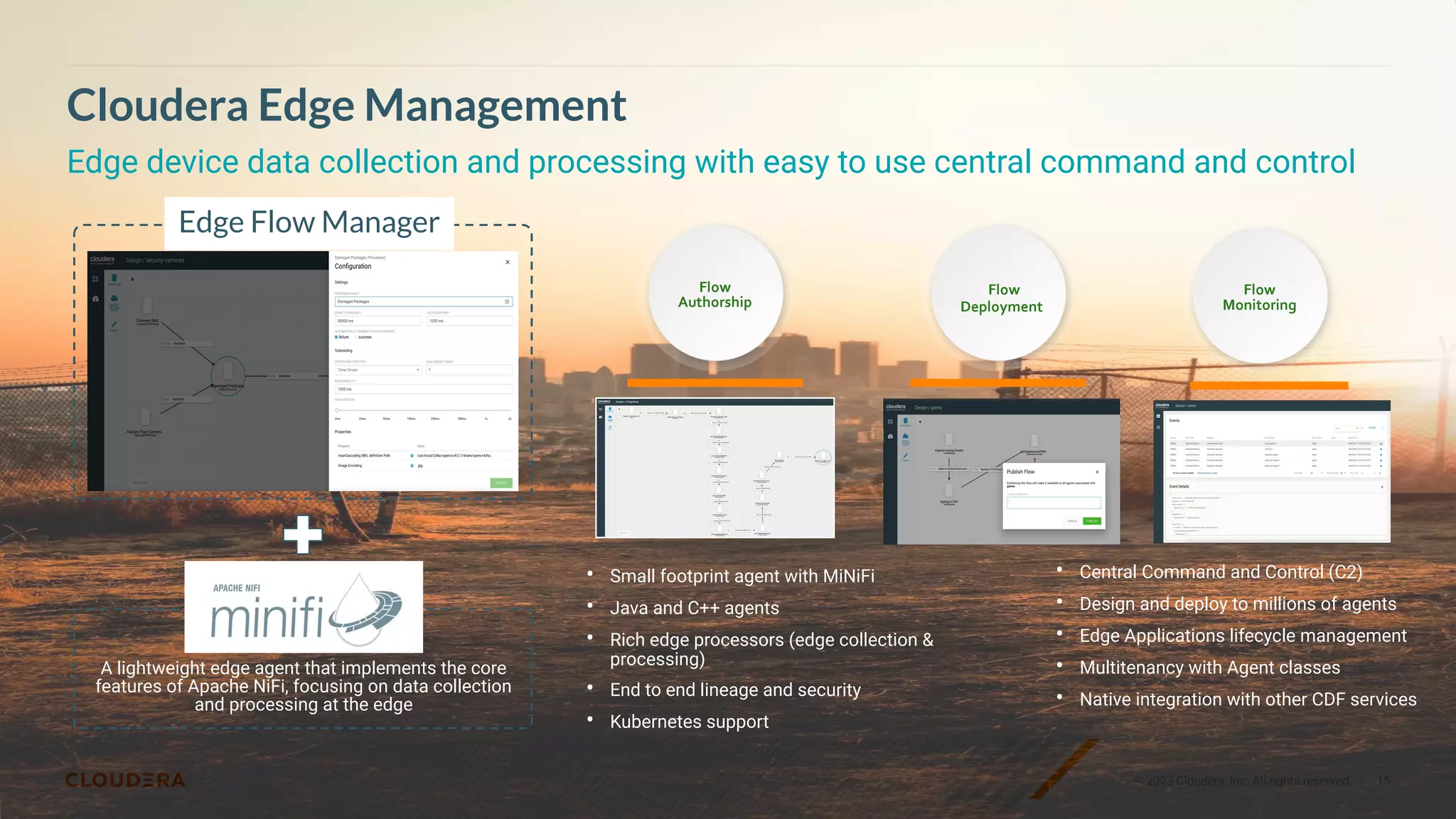Screen dimensions: 1456x819
Task: Click the cloud Remote Process Group icon in security-cameras toolbar
Action: pyautogui.click(x=114, y=299)
